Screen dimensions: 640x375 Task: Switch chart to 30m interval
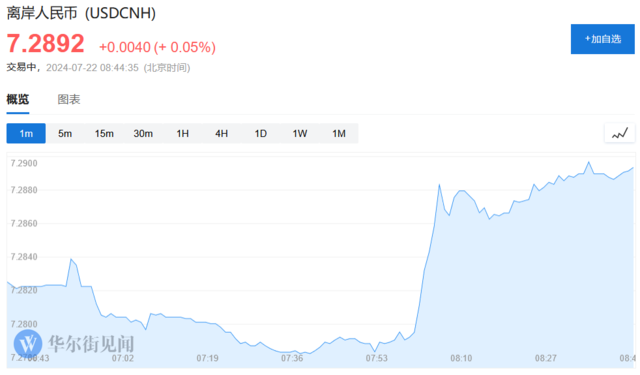click(x=143, y=133)
